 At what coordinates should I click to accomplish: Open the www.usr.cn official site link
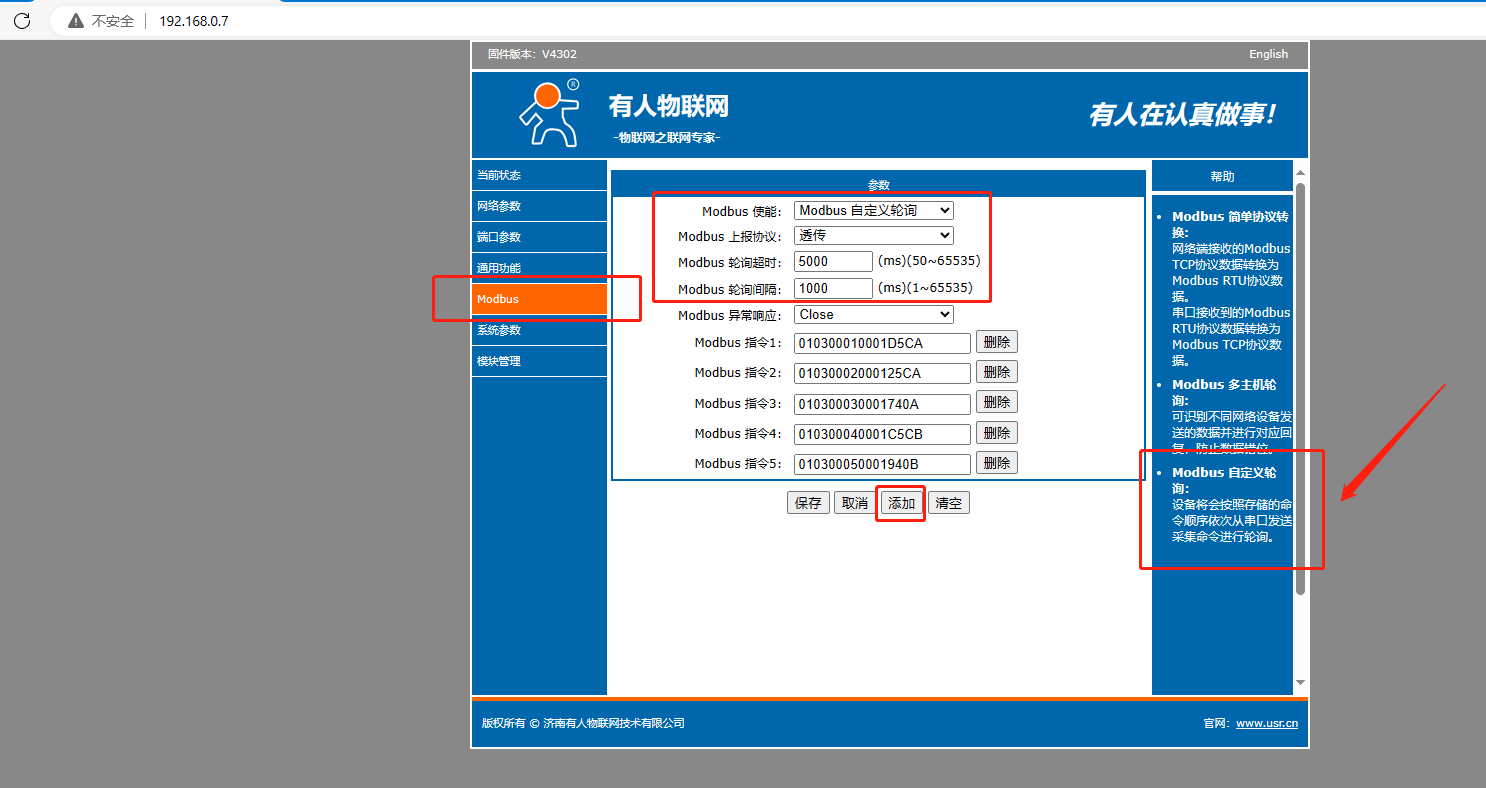point(1267,723)
